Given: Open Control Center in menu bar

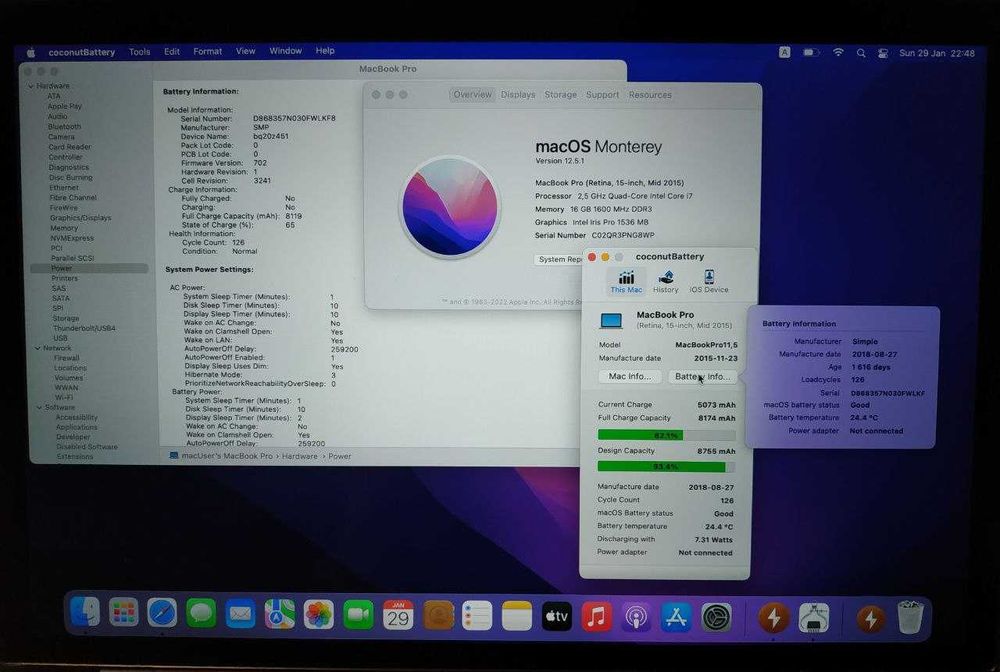Looking at the screenshot, I should pos(883,54).
